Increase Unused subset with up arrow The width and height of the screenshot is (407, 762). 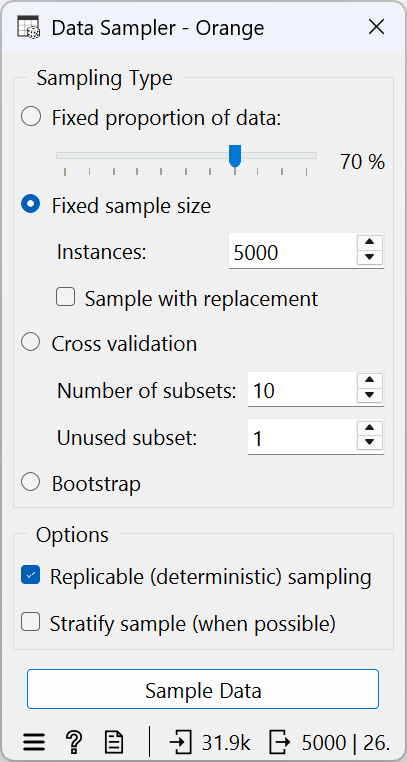pyautogui.click(x=370, y=428)
